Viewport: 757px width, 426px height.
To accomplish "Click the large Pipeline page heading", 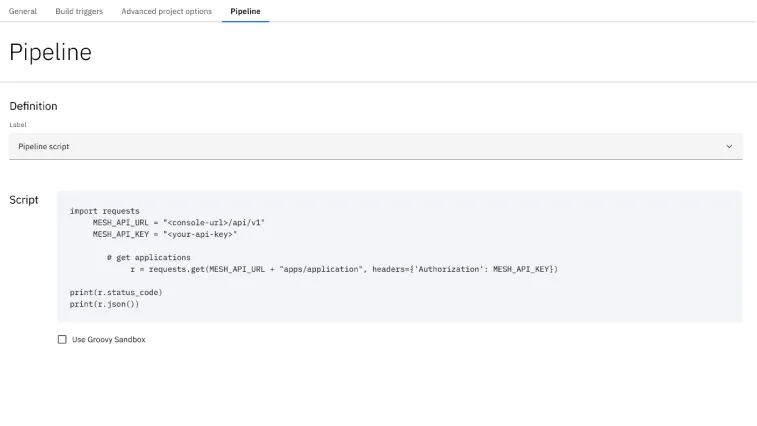I will pos(50,52).
